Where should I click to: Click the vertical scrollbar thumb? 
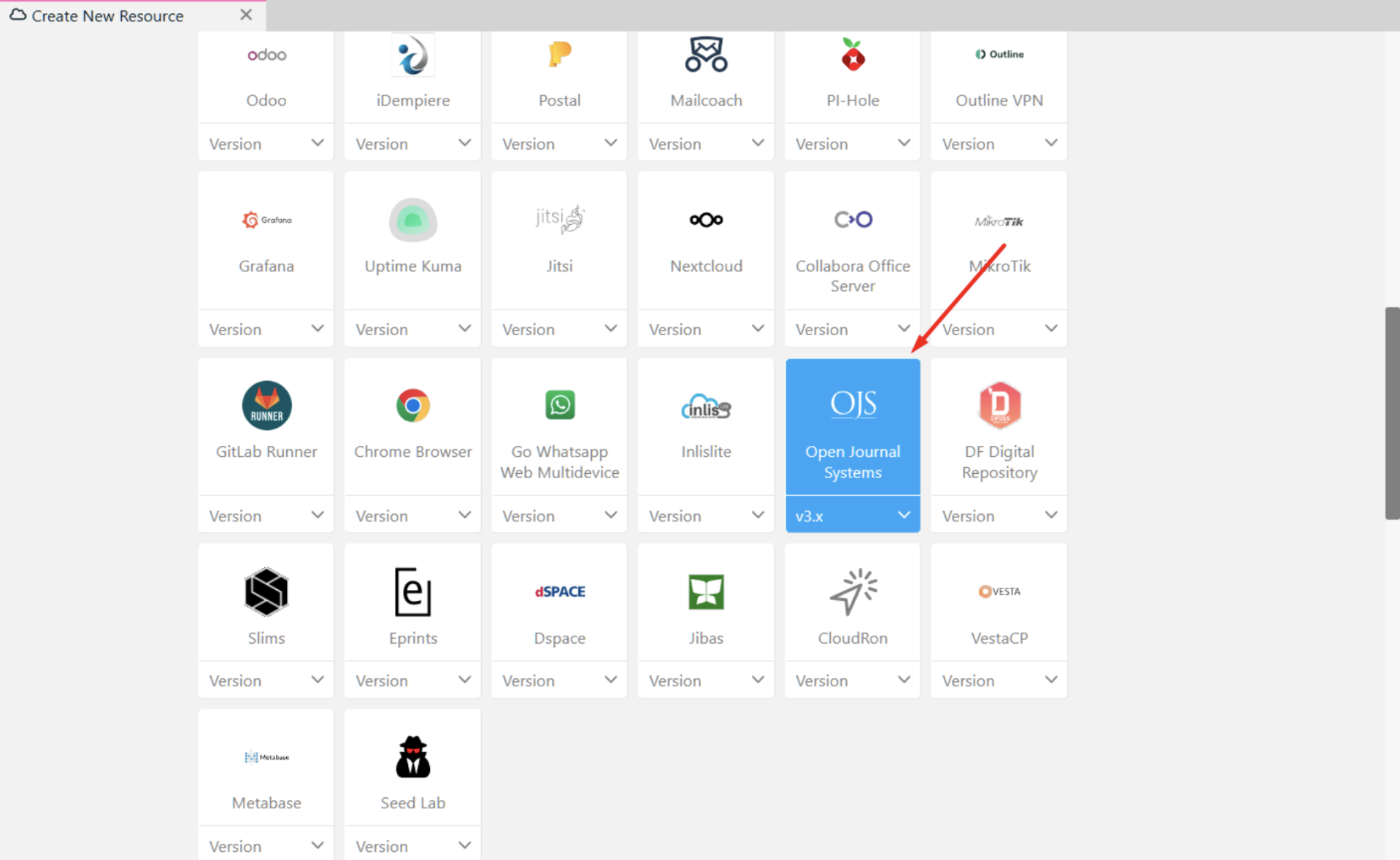point(1392,413)
